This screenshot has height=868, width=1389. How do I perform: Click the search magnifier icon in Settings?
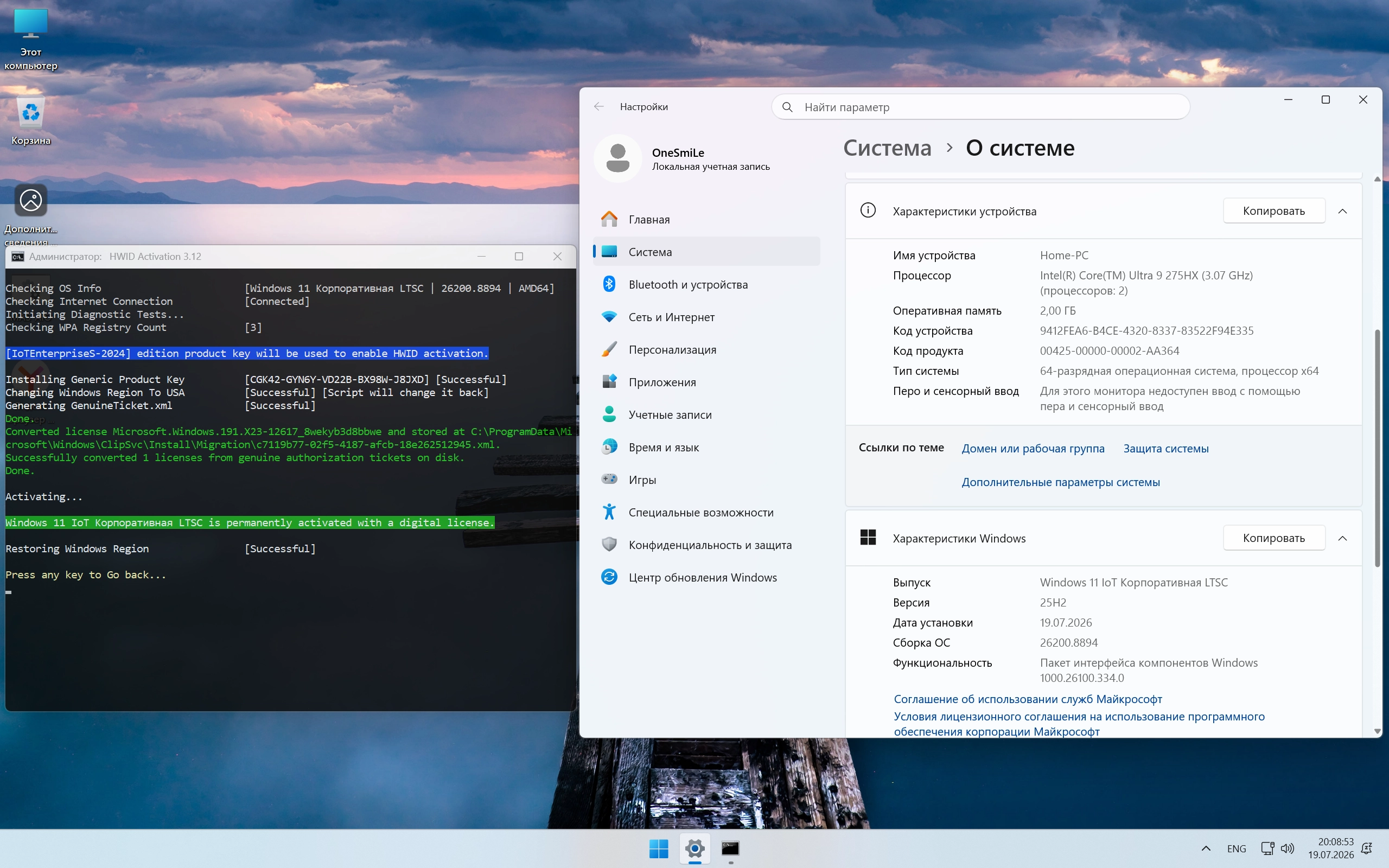[x=787, y=107]
